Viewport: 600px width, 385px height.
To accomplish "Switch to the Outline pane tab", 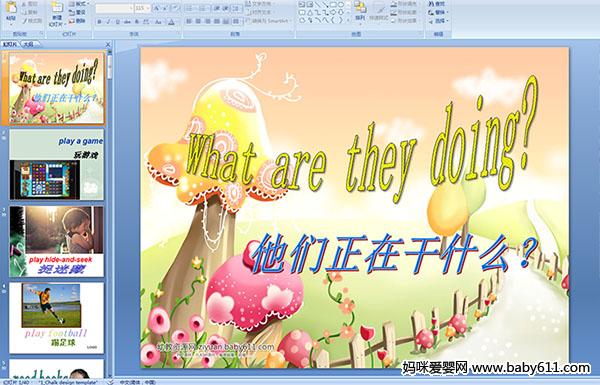I will point(29,44).
